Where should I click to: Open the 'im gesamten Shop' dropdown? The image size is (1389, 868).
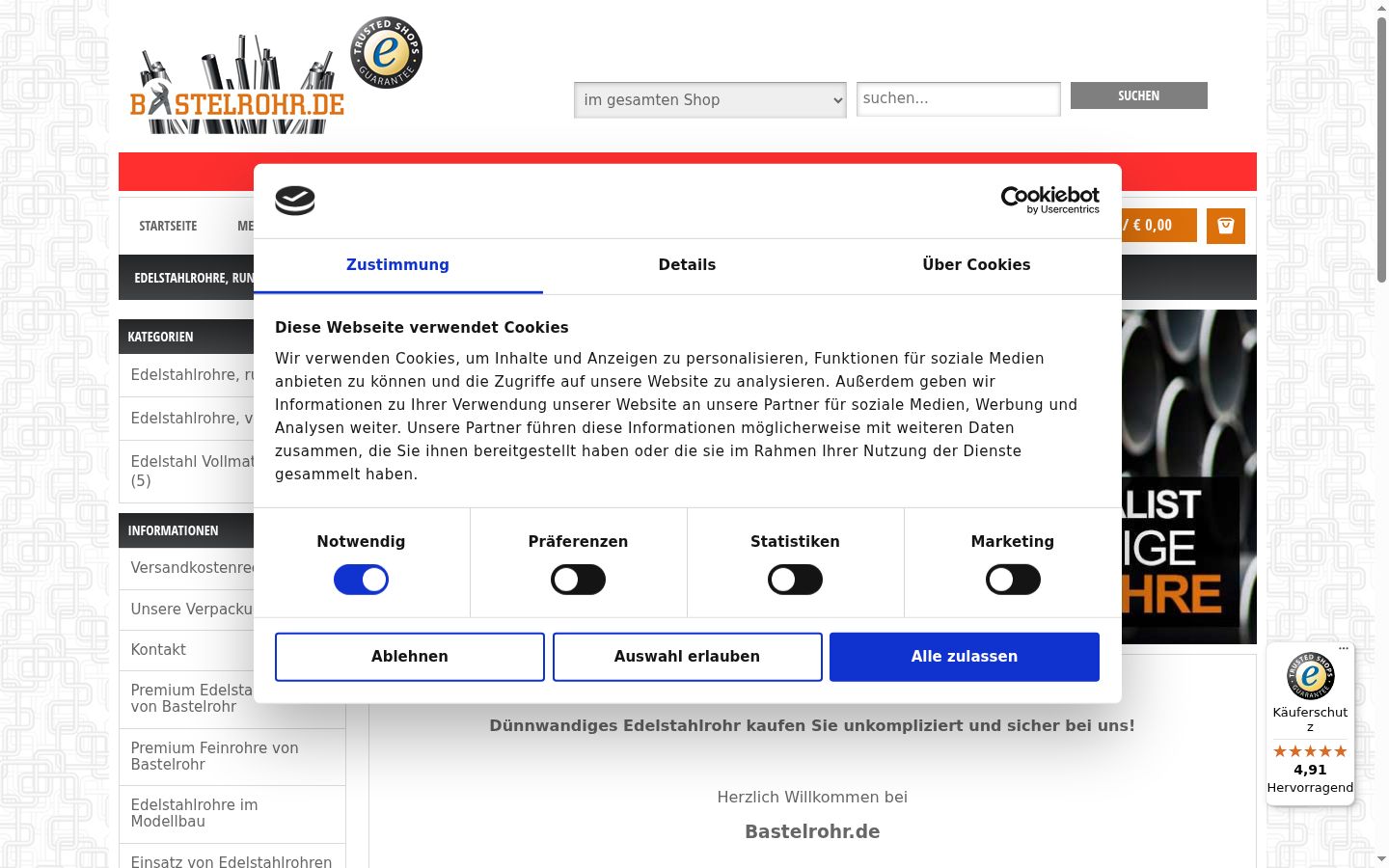pyautogui.click(x=710, y=100)
